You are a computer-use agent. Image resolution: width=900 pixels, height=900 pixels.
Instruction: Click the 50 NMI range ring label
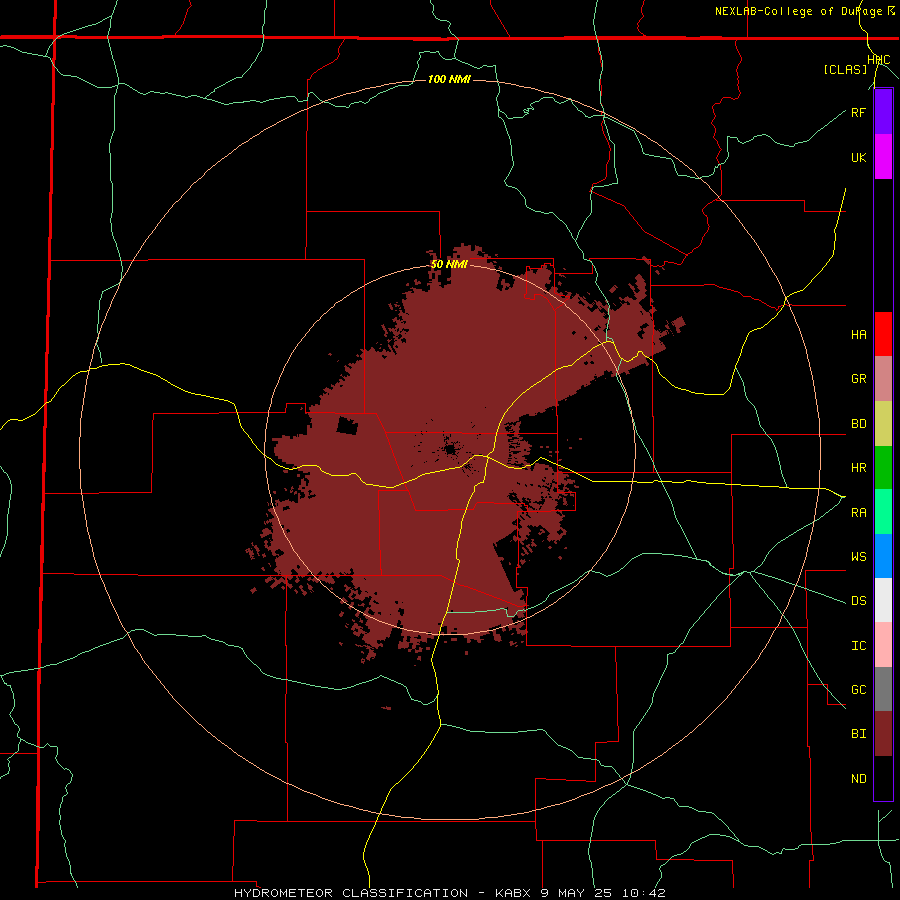click(x=449, y=265)
